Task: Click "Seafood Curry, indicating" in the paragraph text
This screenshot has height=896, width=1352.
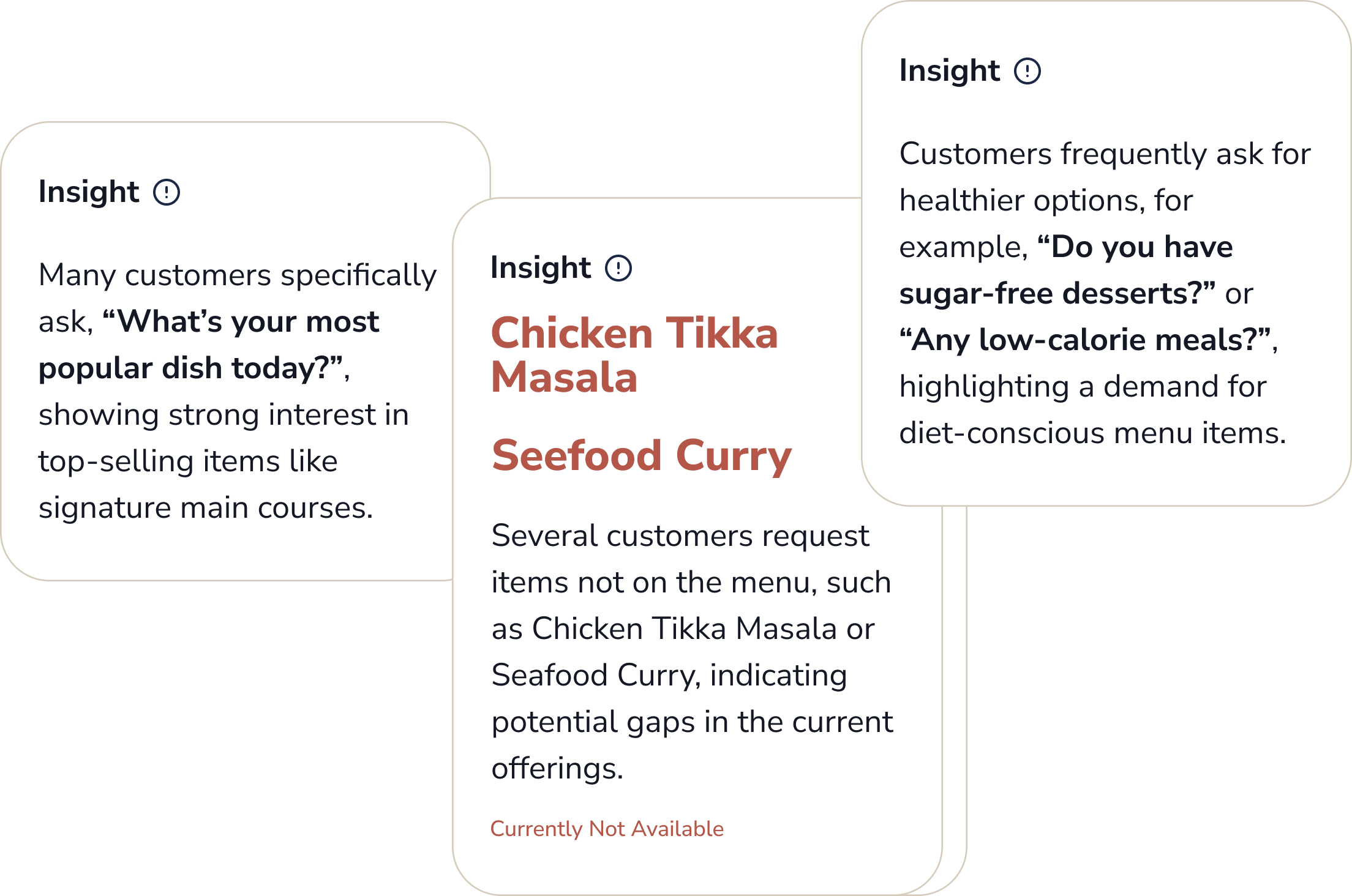Action: 669,676
